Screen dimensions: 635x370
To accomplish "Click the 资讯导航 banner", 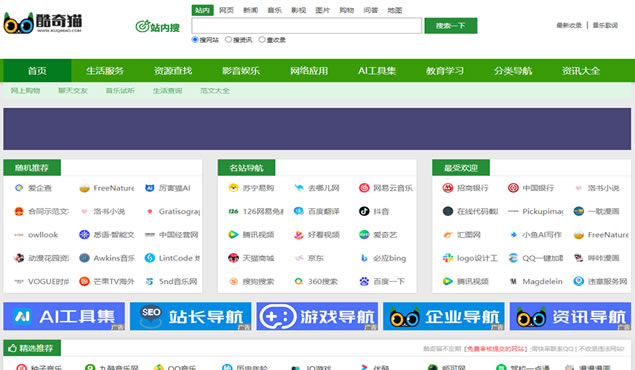I will pyautogui.click(x=570, y=316).
